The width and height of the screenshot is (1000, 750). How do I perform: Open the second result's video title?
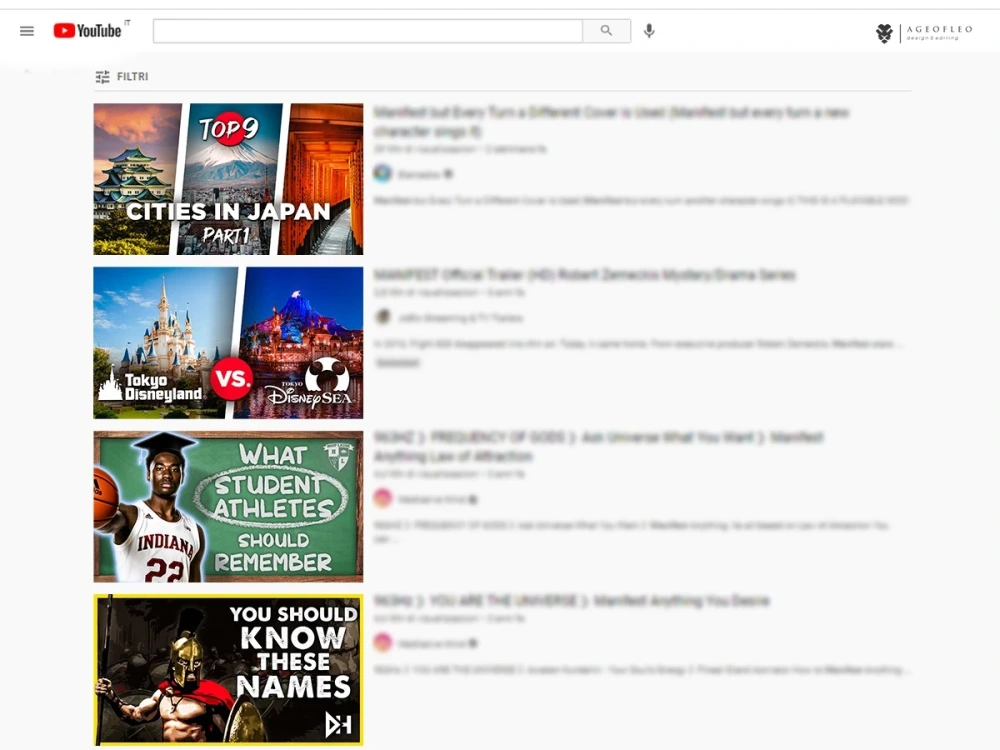[x=584, y=275]
